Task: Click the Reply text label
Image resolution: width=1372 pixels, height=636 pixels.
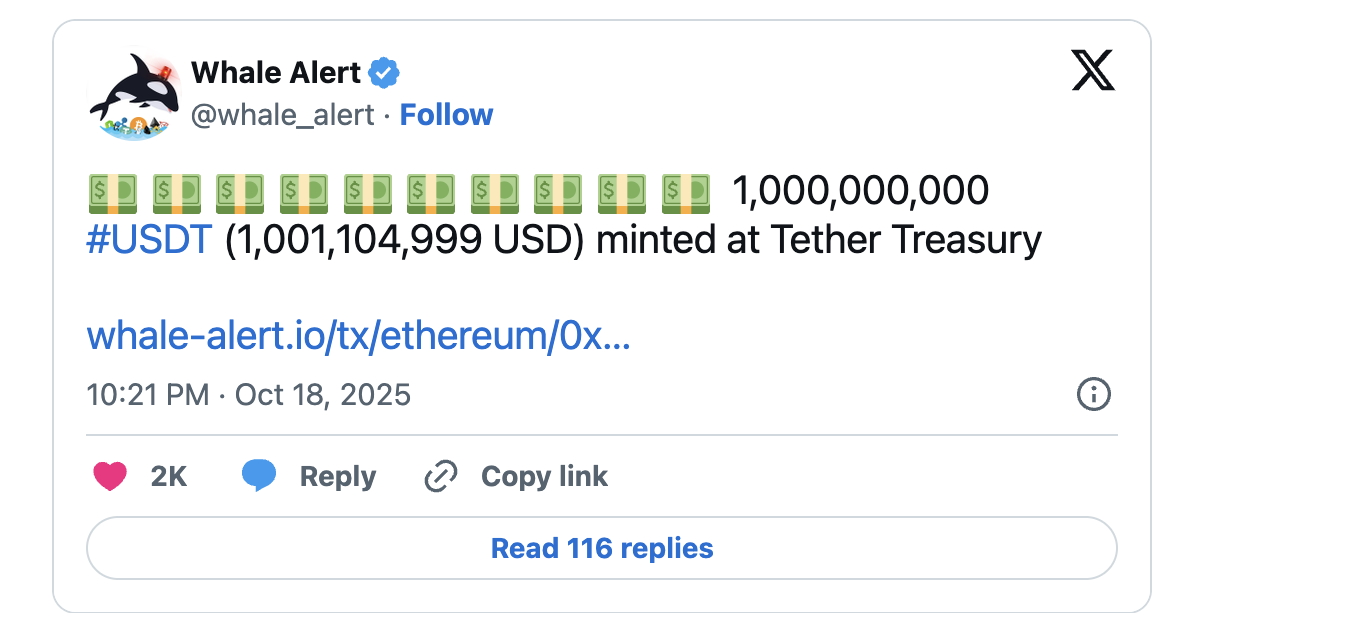Action: [338, 477]
